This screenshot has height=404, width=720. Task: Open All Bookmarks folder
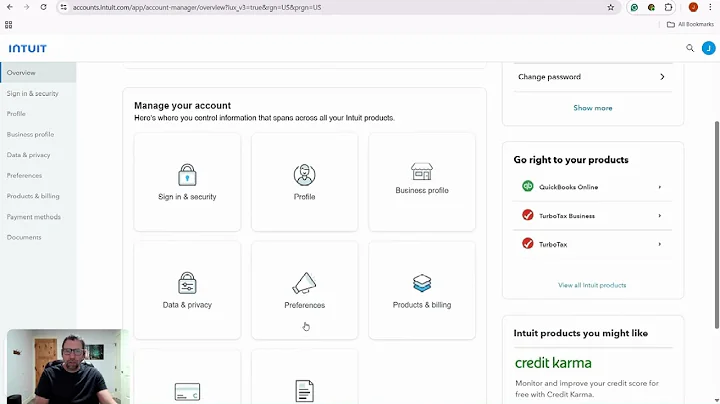pyautogui.click(x=690, y=24)
